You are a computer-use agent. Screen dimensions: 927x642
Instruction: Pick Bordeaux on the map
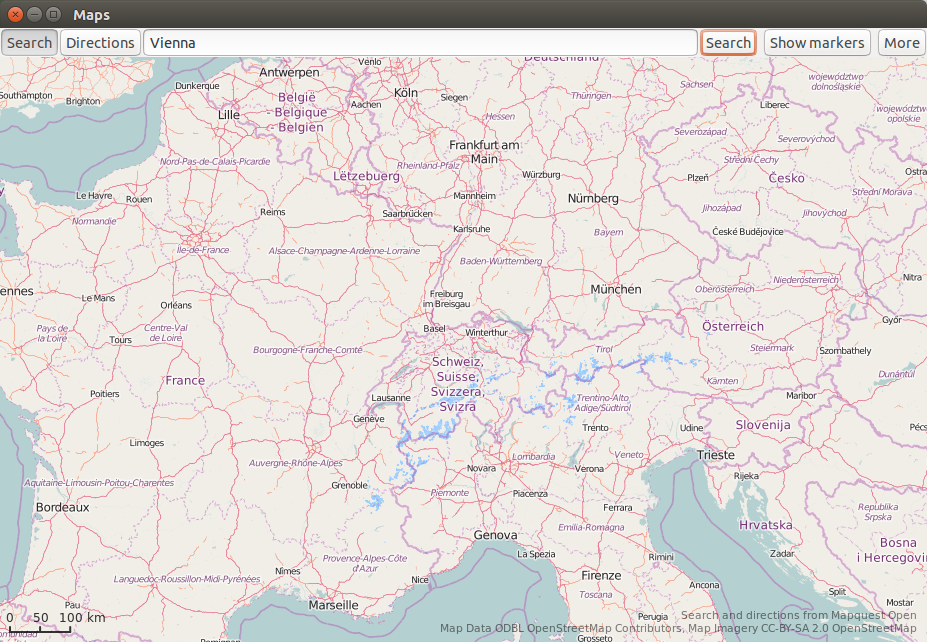pos(62,507)
